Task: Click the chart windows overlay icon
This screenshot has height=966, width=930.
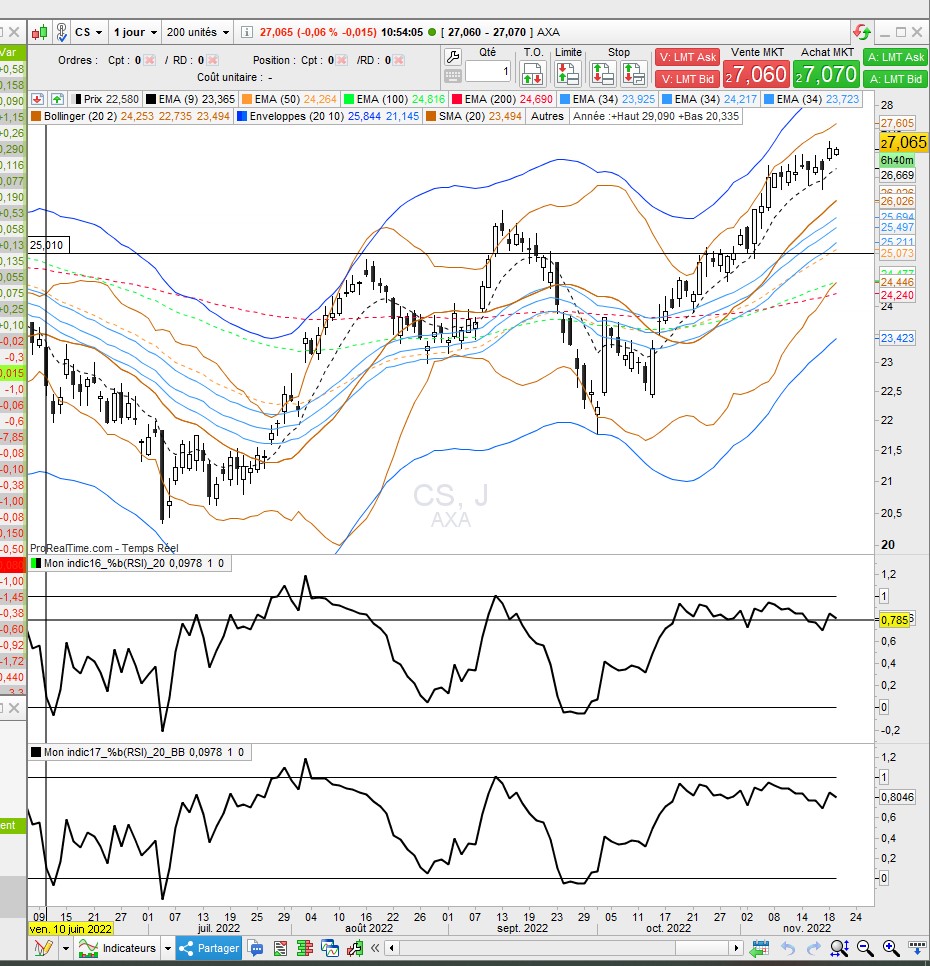Action: point(330,948)
